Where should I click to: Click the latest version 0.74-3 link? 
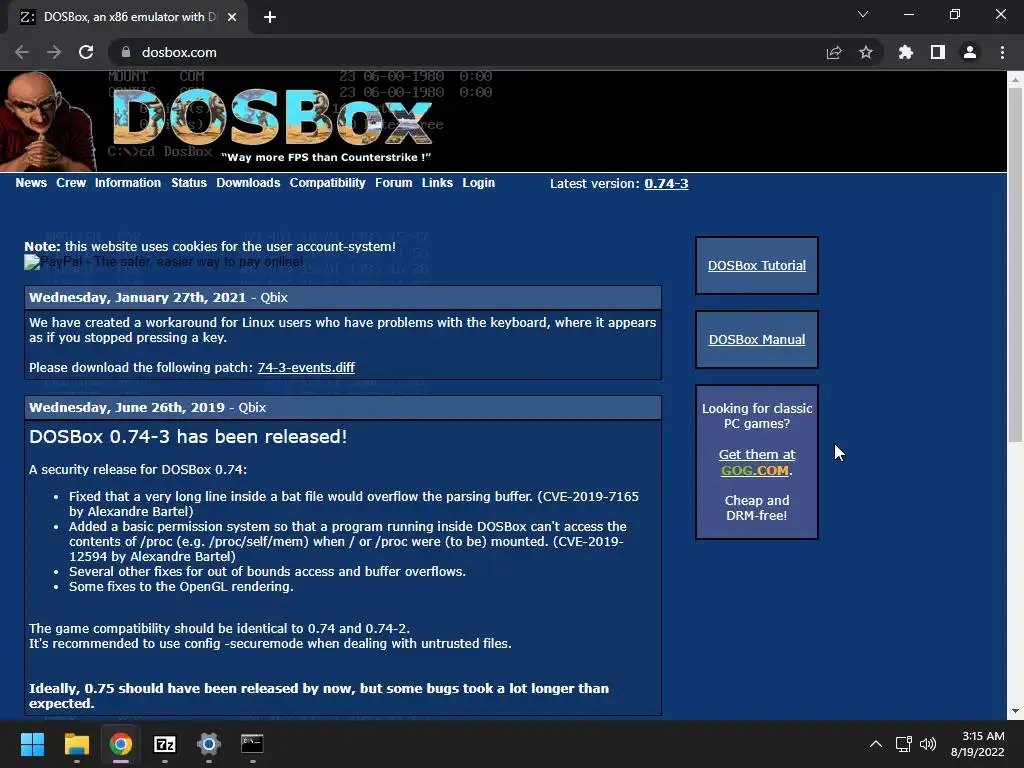tap(666, 184)
